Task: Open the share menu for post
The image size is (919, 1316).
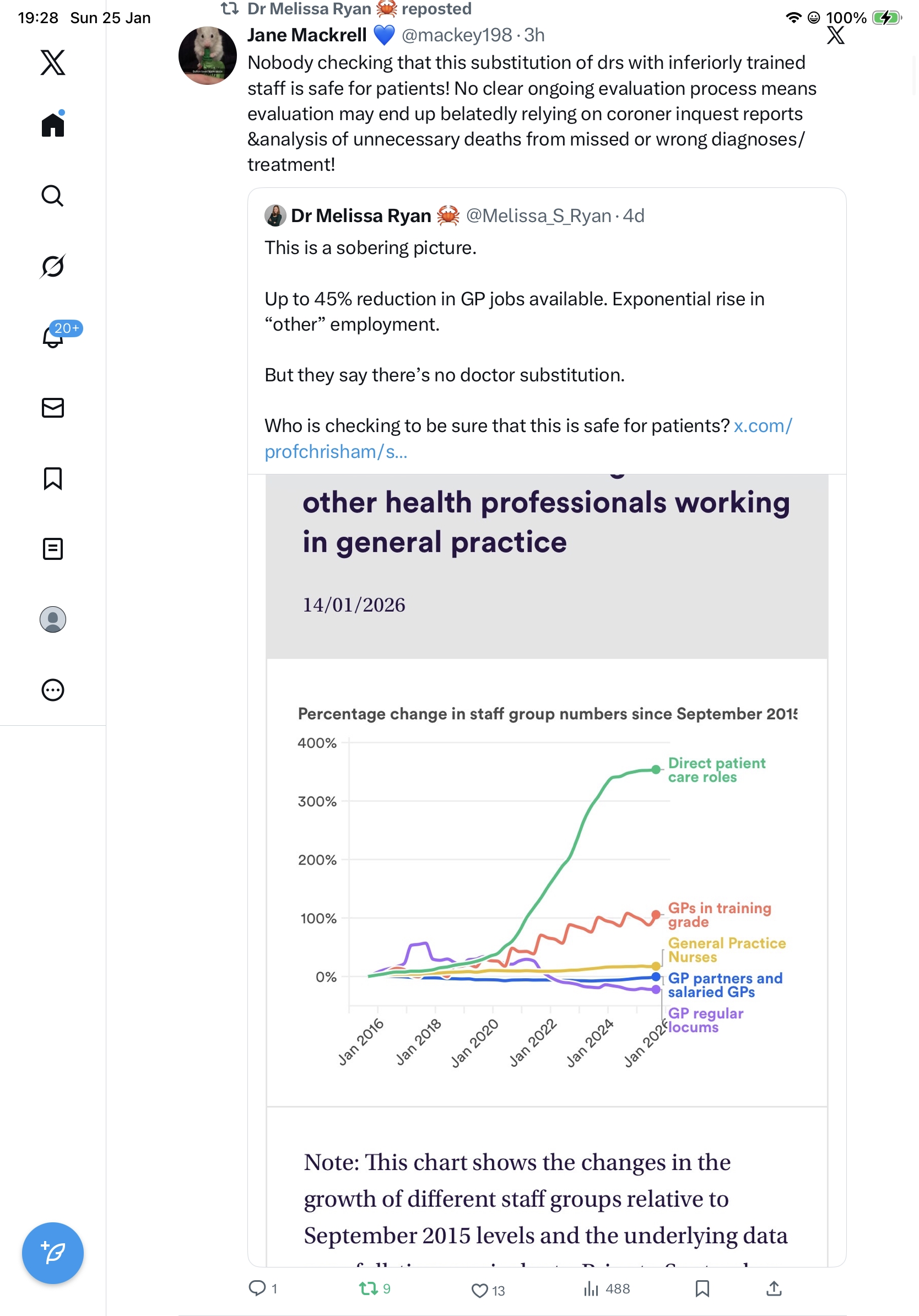Action: tap(774, 1289)
